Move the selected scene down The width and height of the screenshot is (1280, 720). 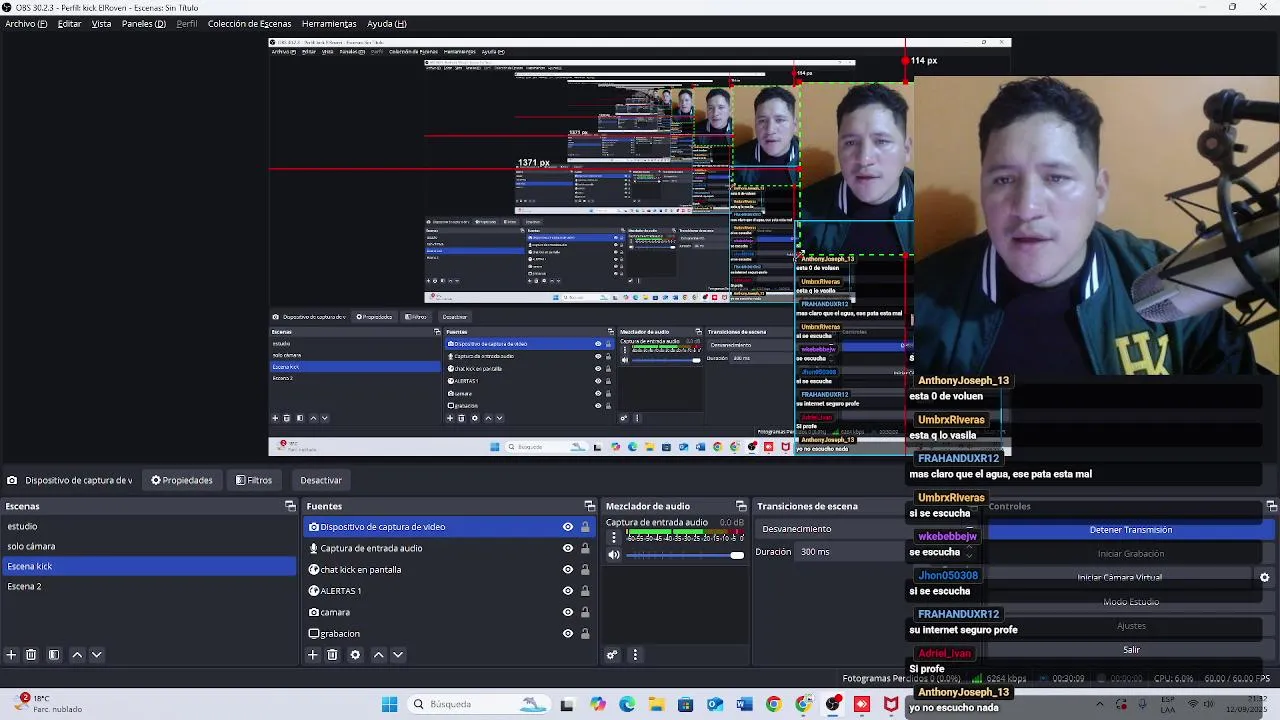pos(97,655)
